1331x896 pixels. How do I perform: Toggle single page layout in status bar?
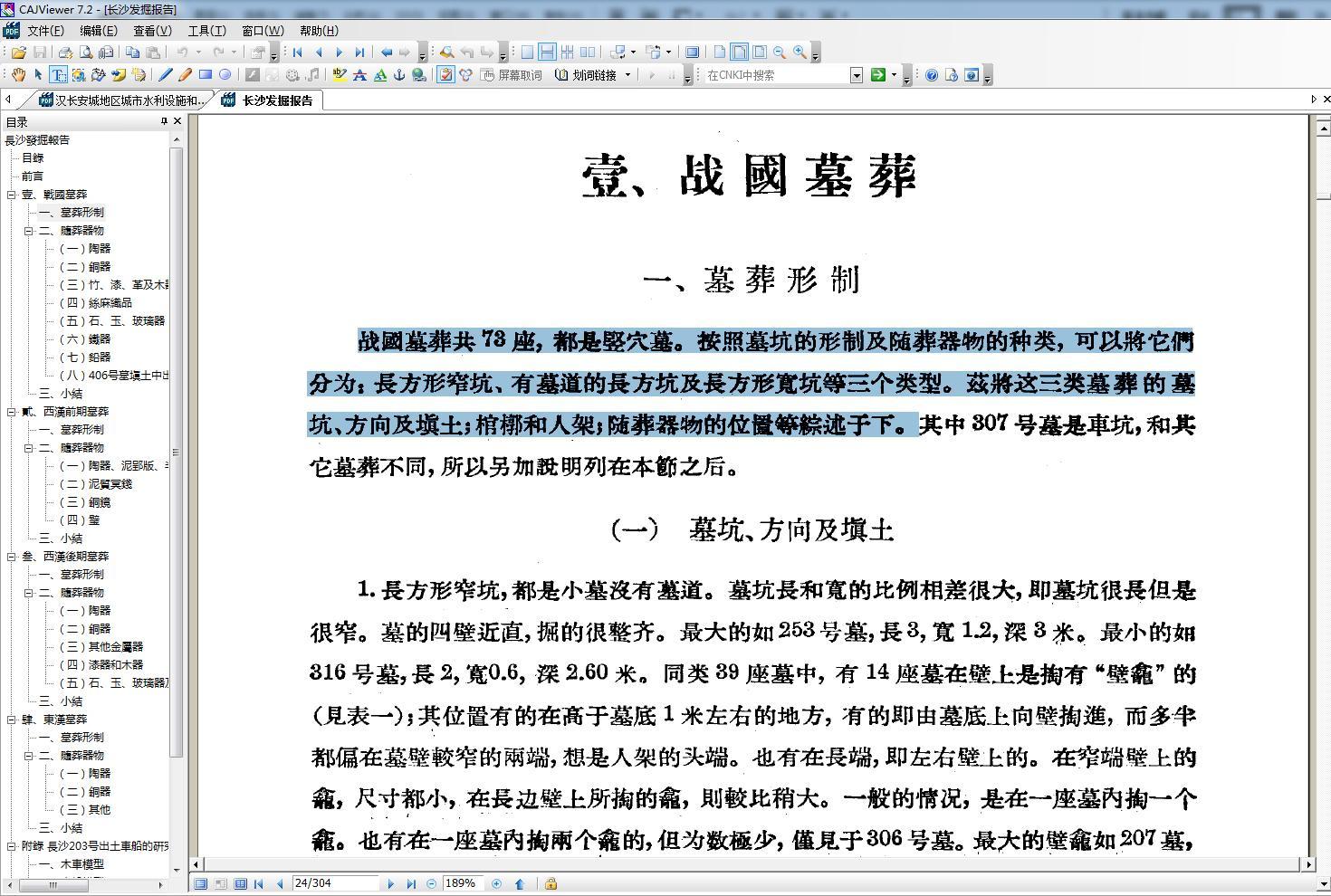click(201, 884)
